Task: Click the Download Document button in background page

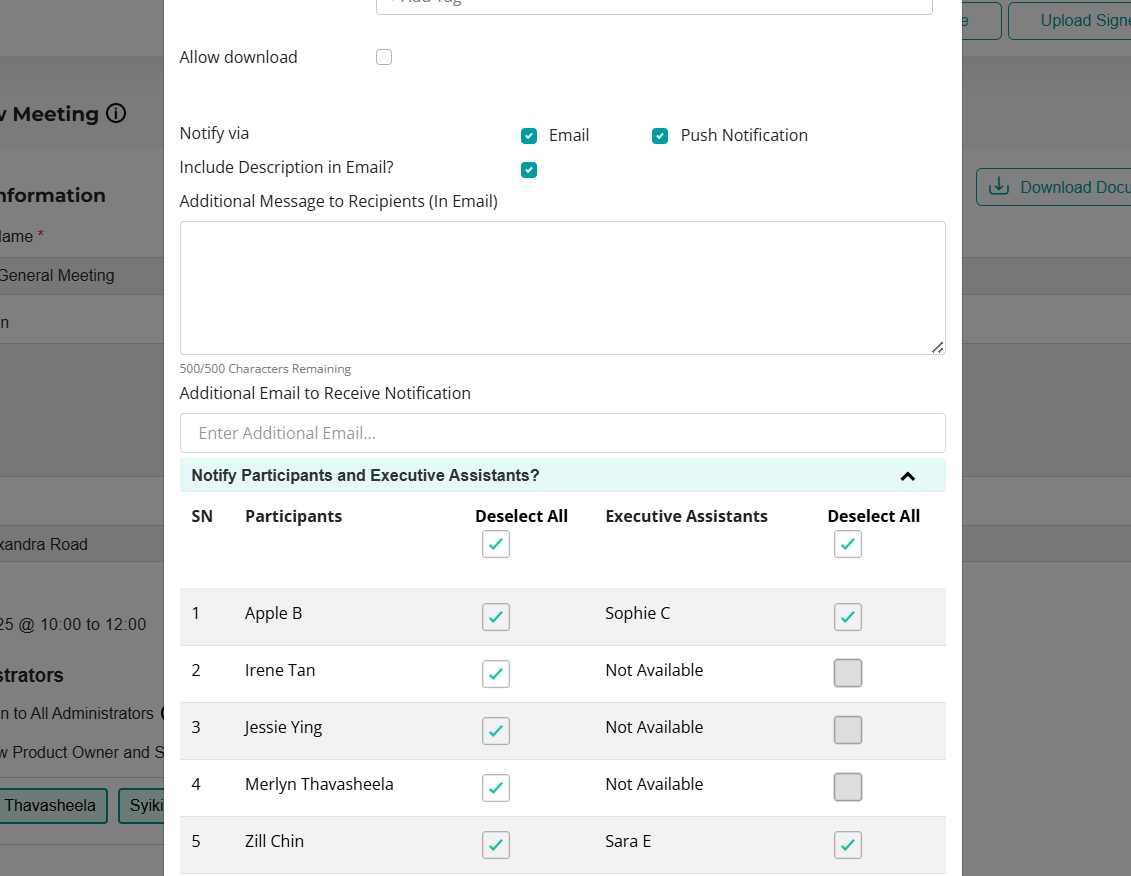Action: (1053, 187)
